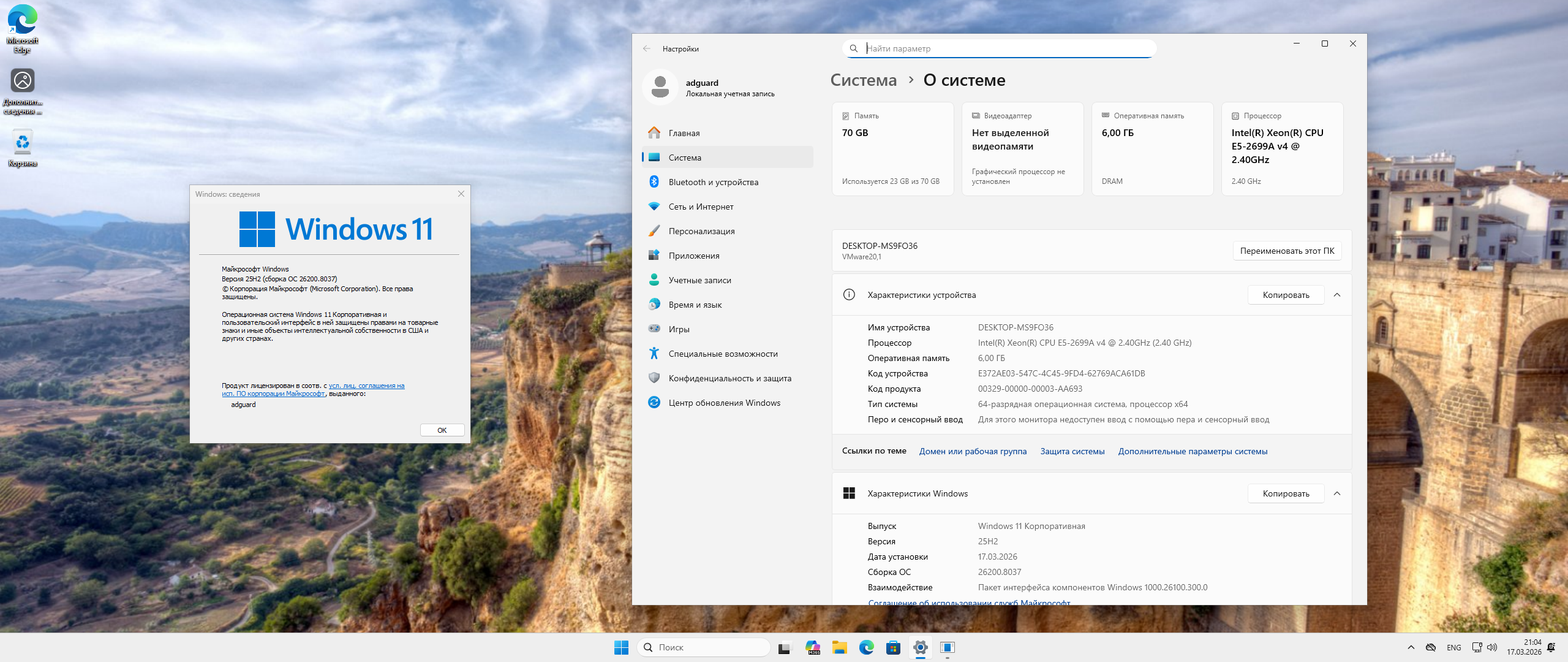This screenshot has height=662, width=1568.
Task: Click Переименовать этот ПК button
Action: click(1287, 251)
